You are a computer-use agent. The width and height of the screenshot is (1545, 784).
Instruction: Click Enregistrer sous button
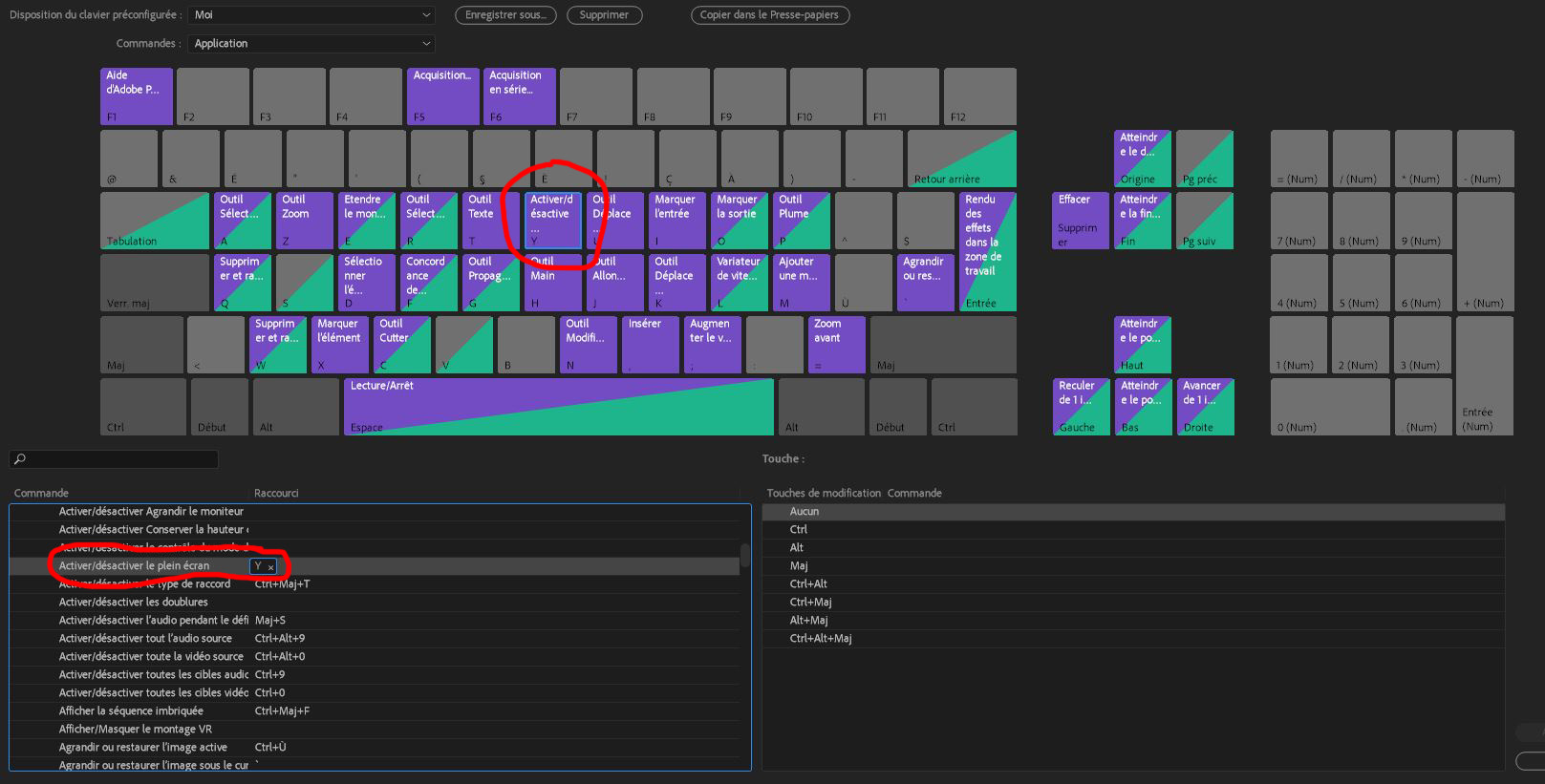tap(505, 15)
